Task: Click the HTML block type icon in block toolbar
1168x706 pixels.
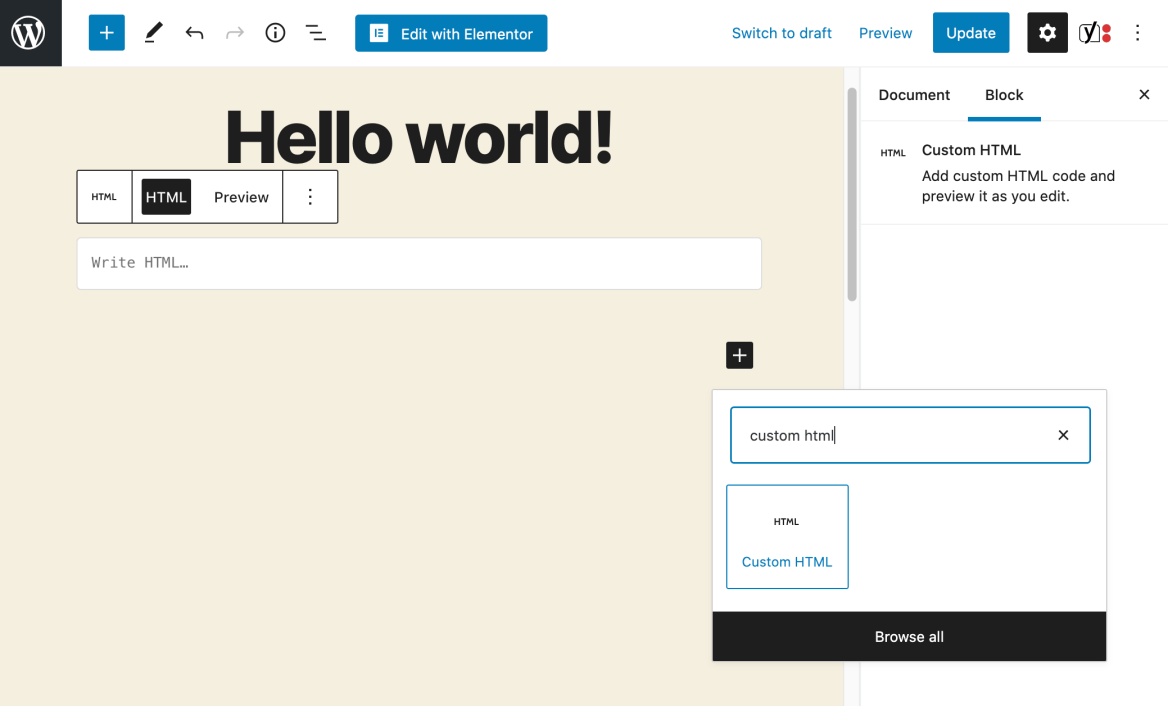Action: pyautogui.click(x=104, y=197)
